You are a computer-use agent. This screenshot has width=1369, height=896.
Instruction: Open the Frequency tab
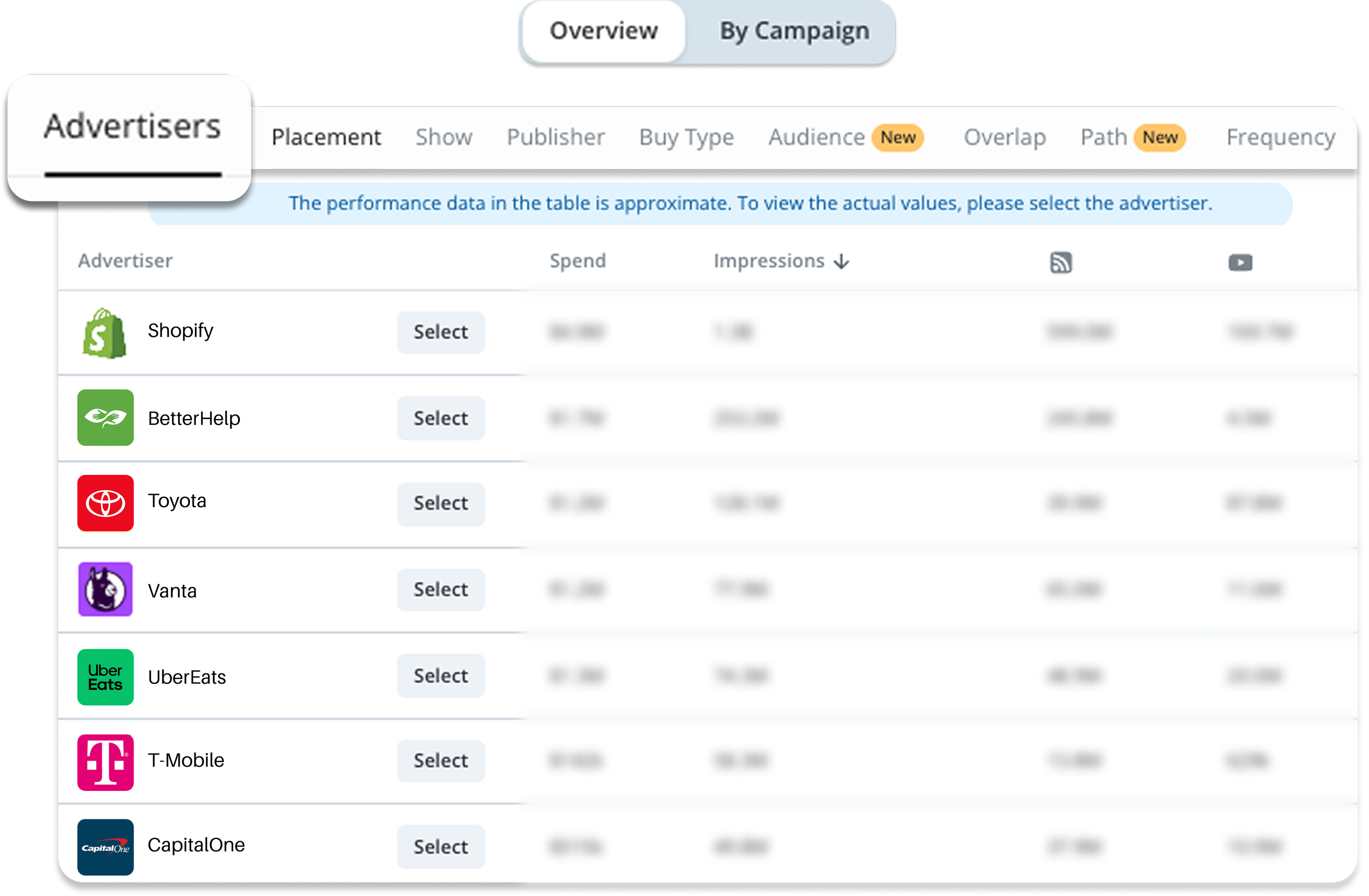tap(1281, 137)
